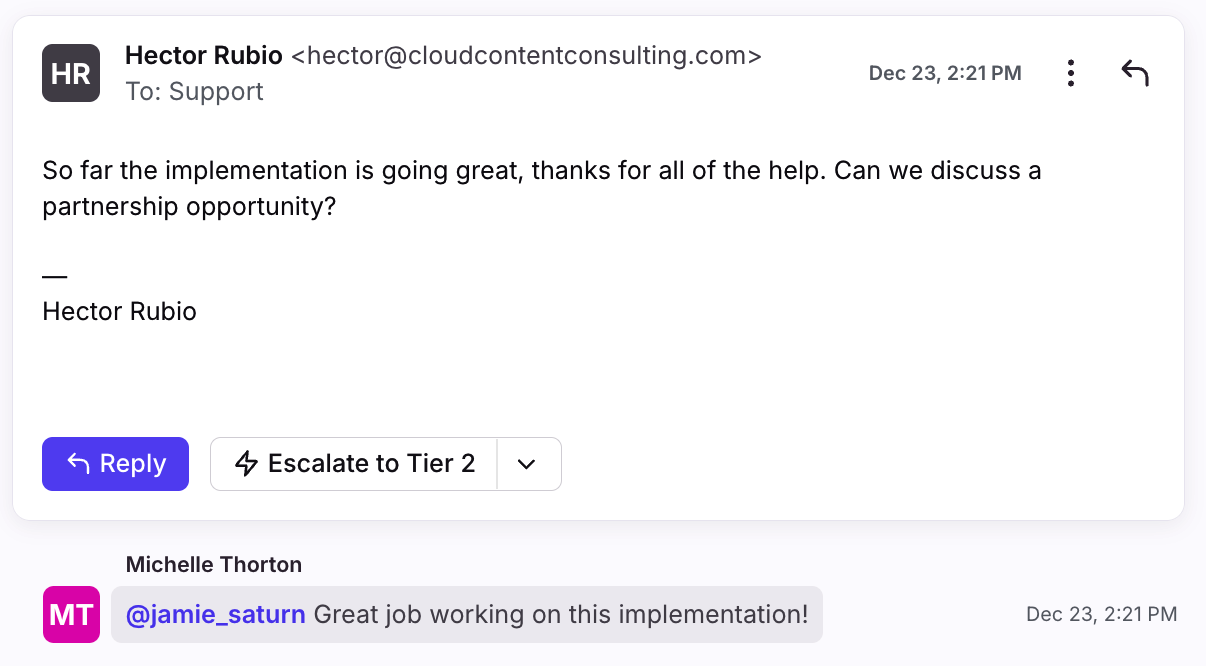Image resolution: width=1206 pixels, height=666 pixels.
Task: Click the commenter name Michelle Thorton
Action: click(x=214, y=565)
